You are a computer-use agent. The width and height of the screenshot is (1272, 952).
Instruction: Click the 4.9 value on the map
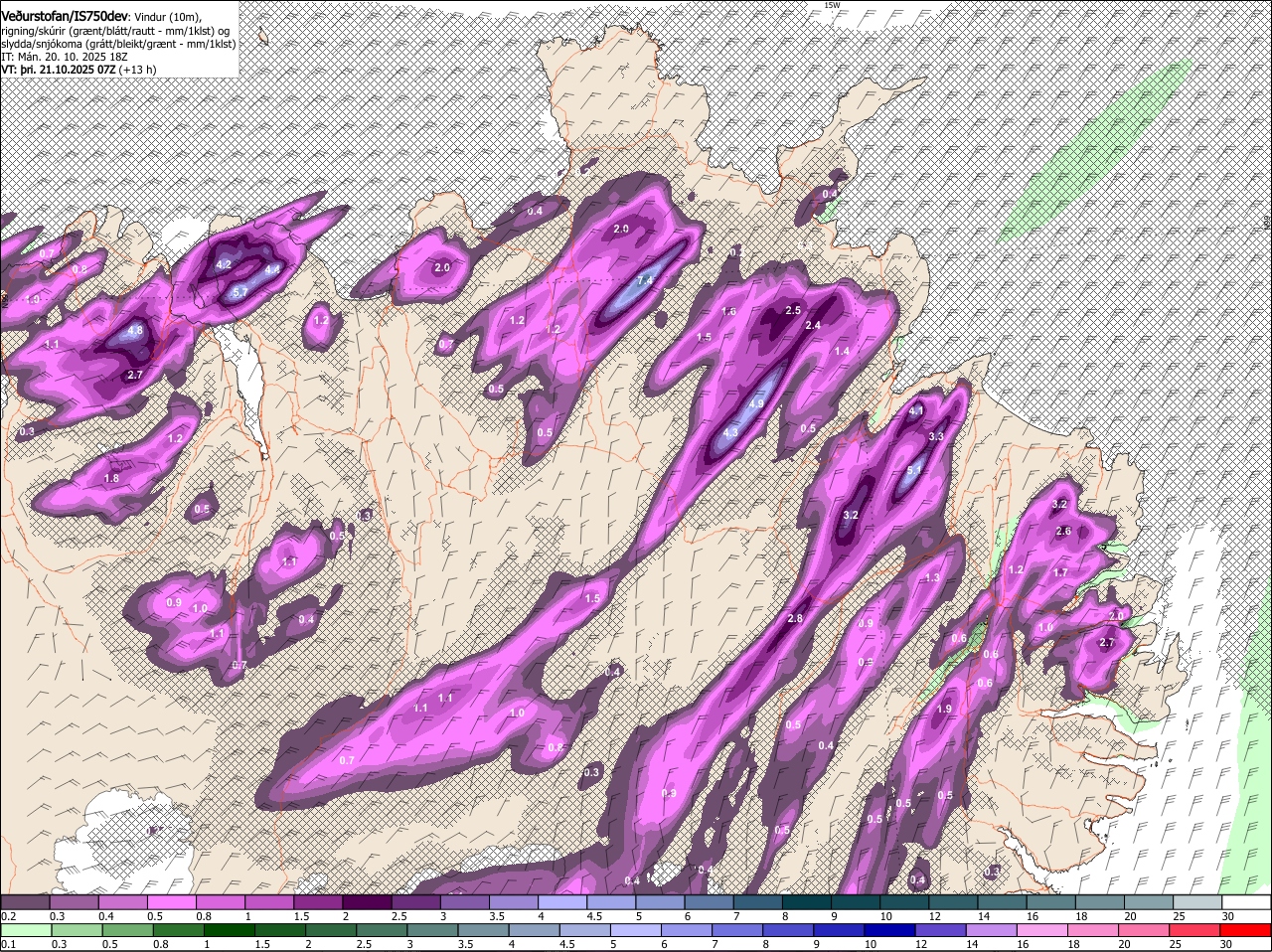756,404
